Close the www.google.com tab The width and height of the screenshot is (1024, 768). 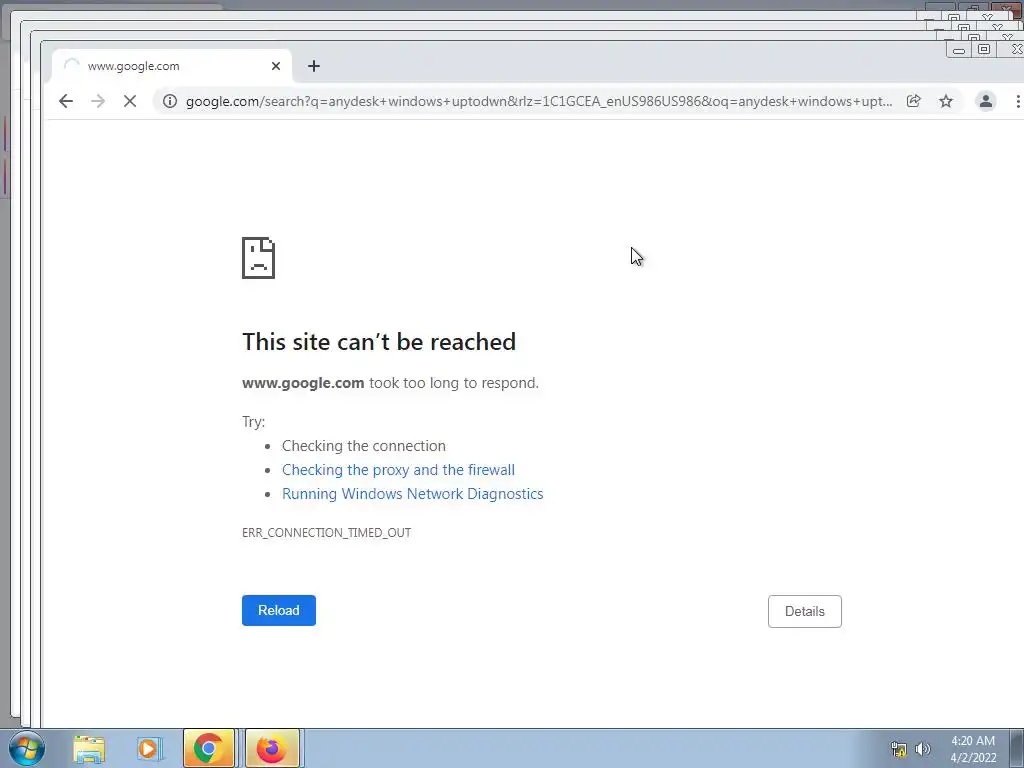[x=276, y=66]
